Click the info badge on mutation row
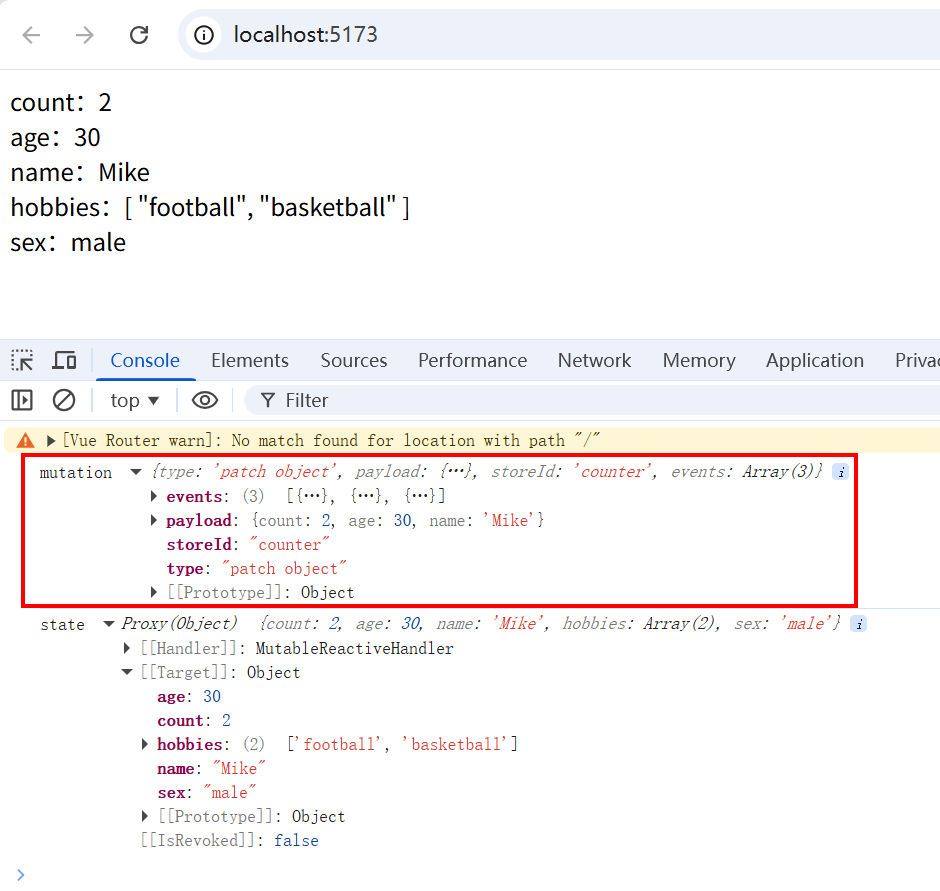940x891 pixels. point(840,472)
